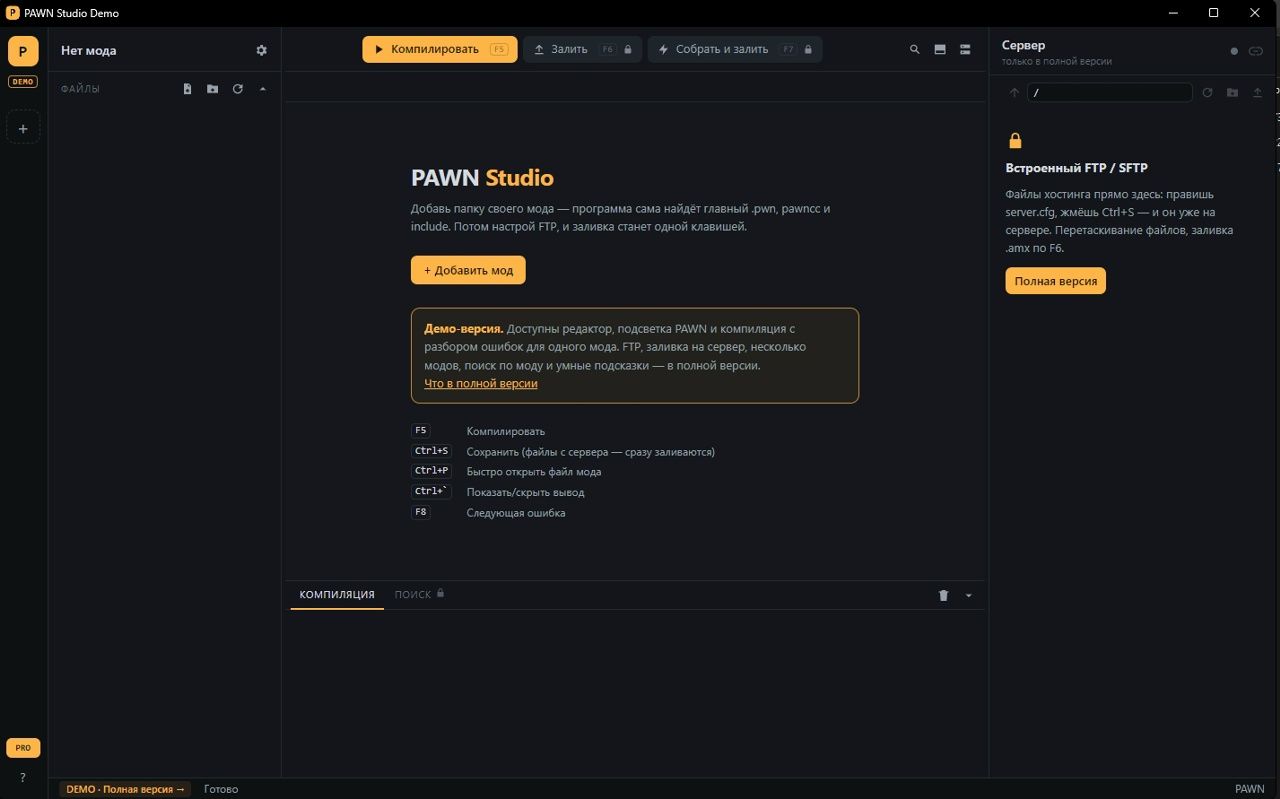Click the orange P mod icon in sidebar
The width and height of the screenshot is (1280, 799).
coord(23,51)
